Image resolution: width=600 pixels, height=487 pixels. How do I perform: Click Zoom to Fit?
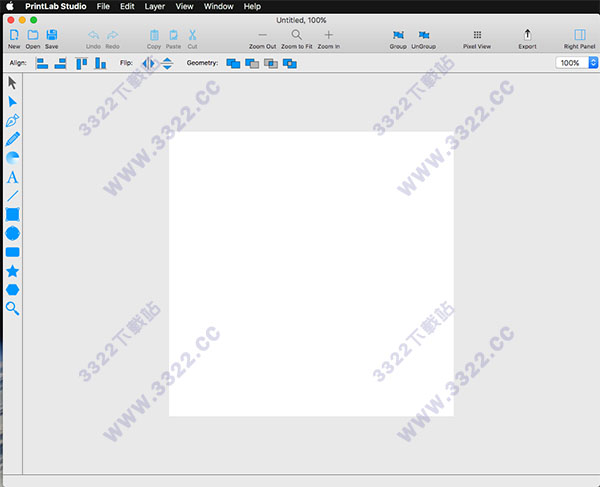click(x=297, y=39)
